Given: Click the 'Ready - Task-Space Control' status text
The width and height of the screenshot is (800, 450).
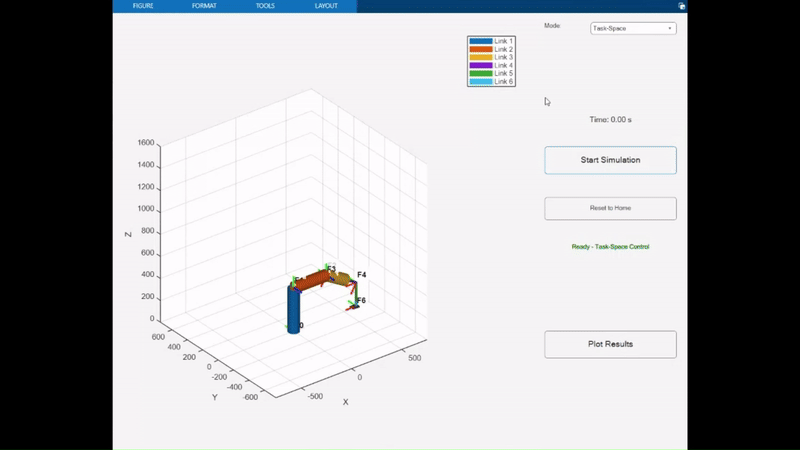Looking at the screenshot, I should (610, 246).
